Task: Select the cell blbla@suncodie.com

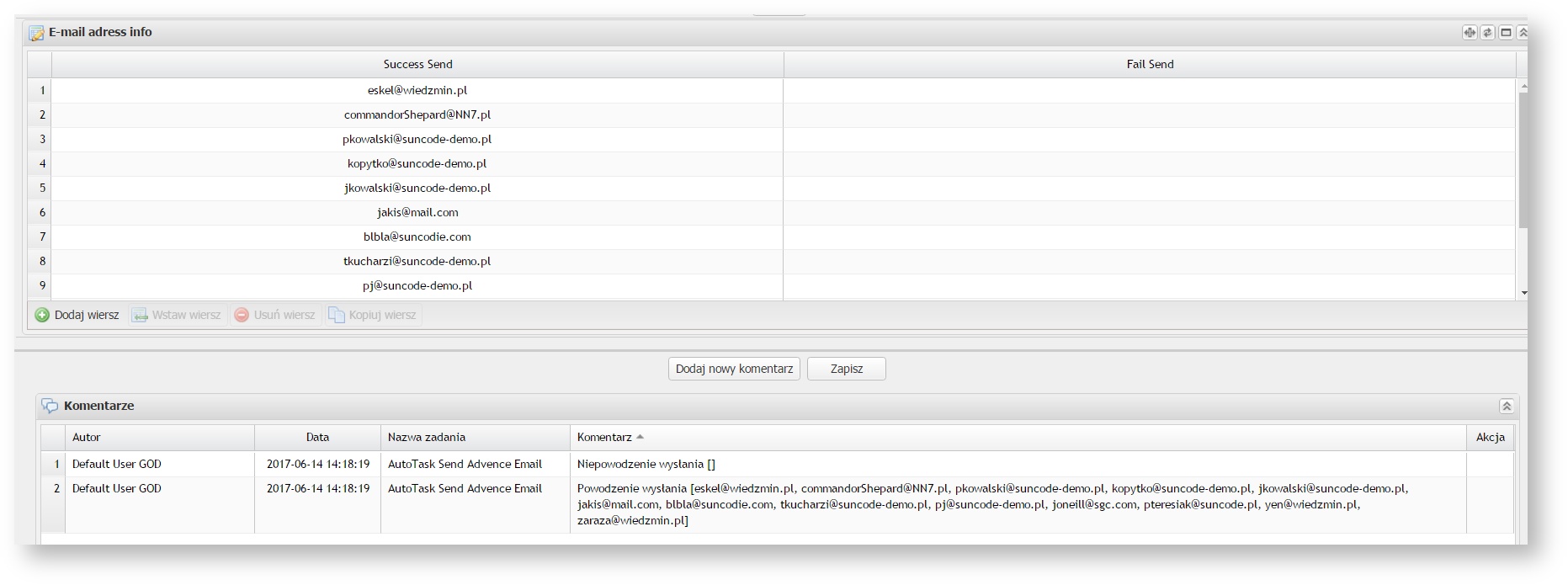Action: click(x=417, y=237)
